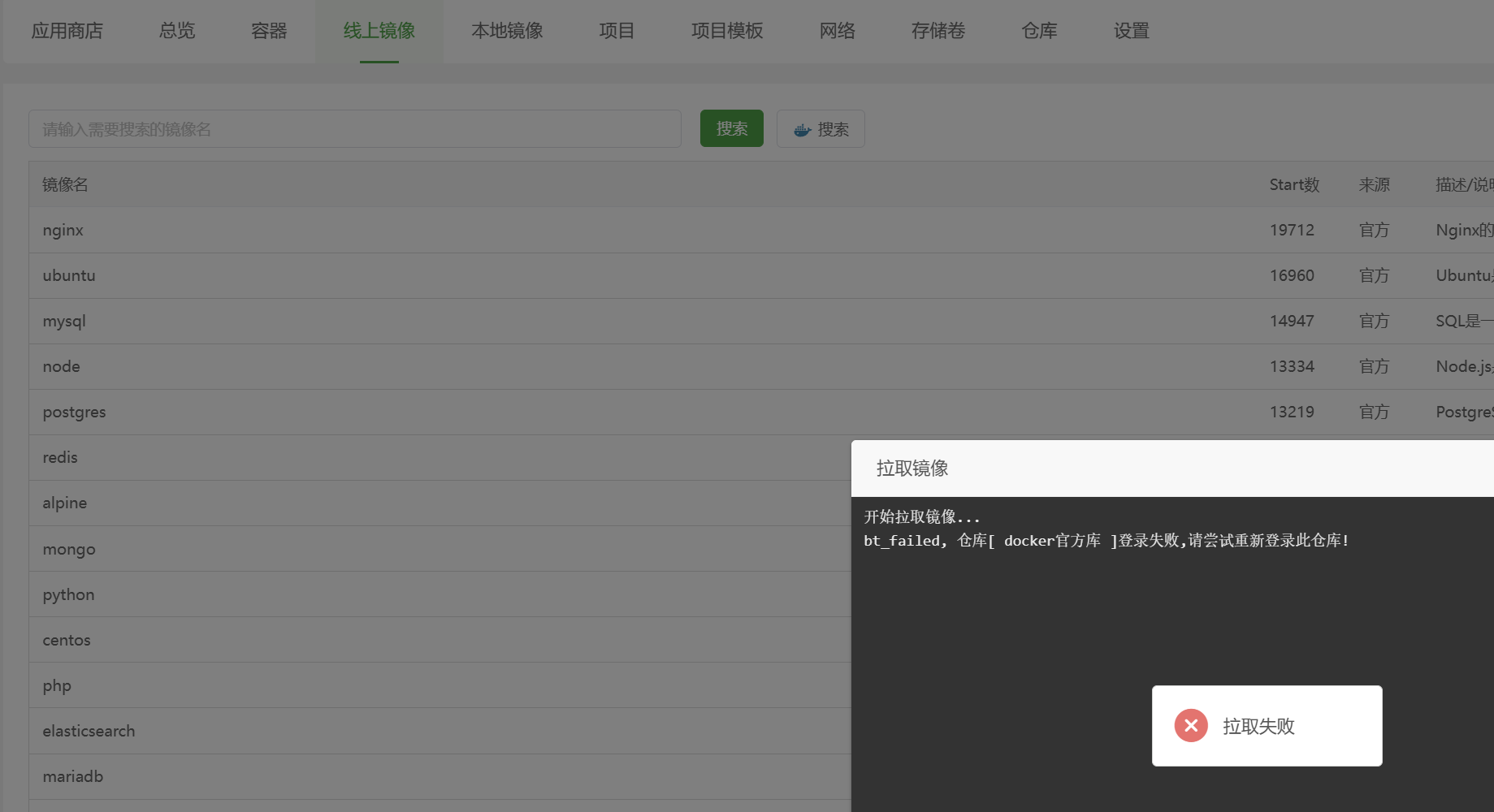Viewport: 1494px width, 812px height.
Task: Select the elasticsearch image row
Action: coord(440,731)
